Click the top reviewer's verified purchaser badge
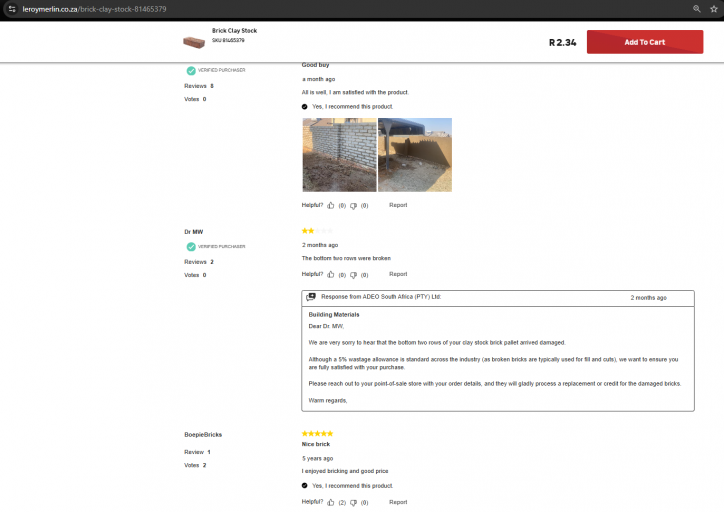 [x=191, y=71]
